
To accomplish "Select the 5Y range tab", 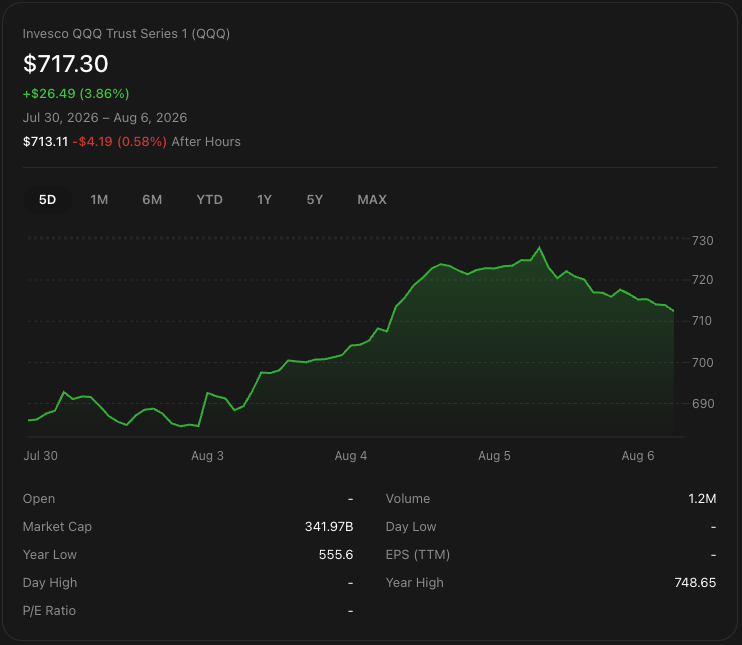I will [315, 200].
